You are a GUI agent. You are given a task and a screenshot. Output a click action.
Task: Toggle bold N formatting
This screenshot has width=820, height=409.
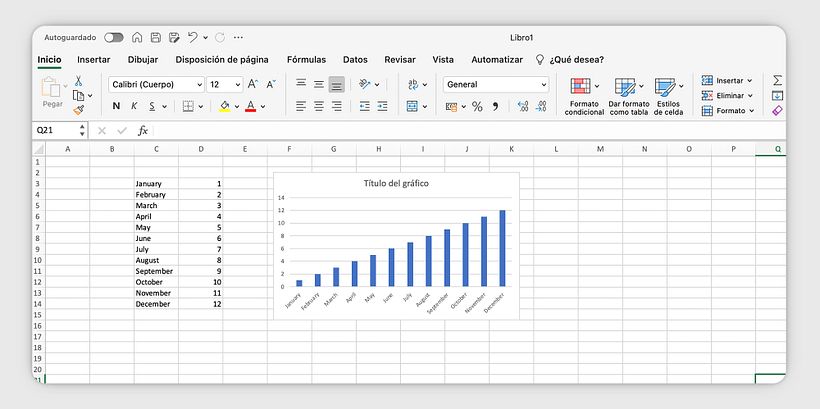pyautogui.click(x=116, y=106)
